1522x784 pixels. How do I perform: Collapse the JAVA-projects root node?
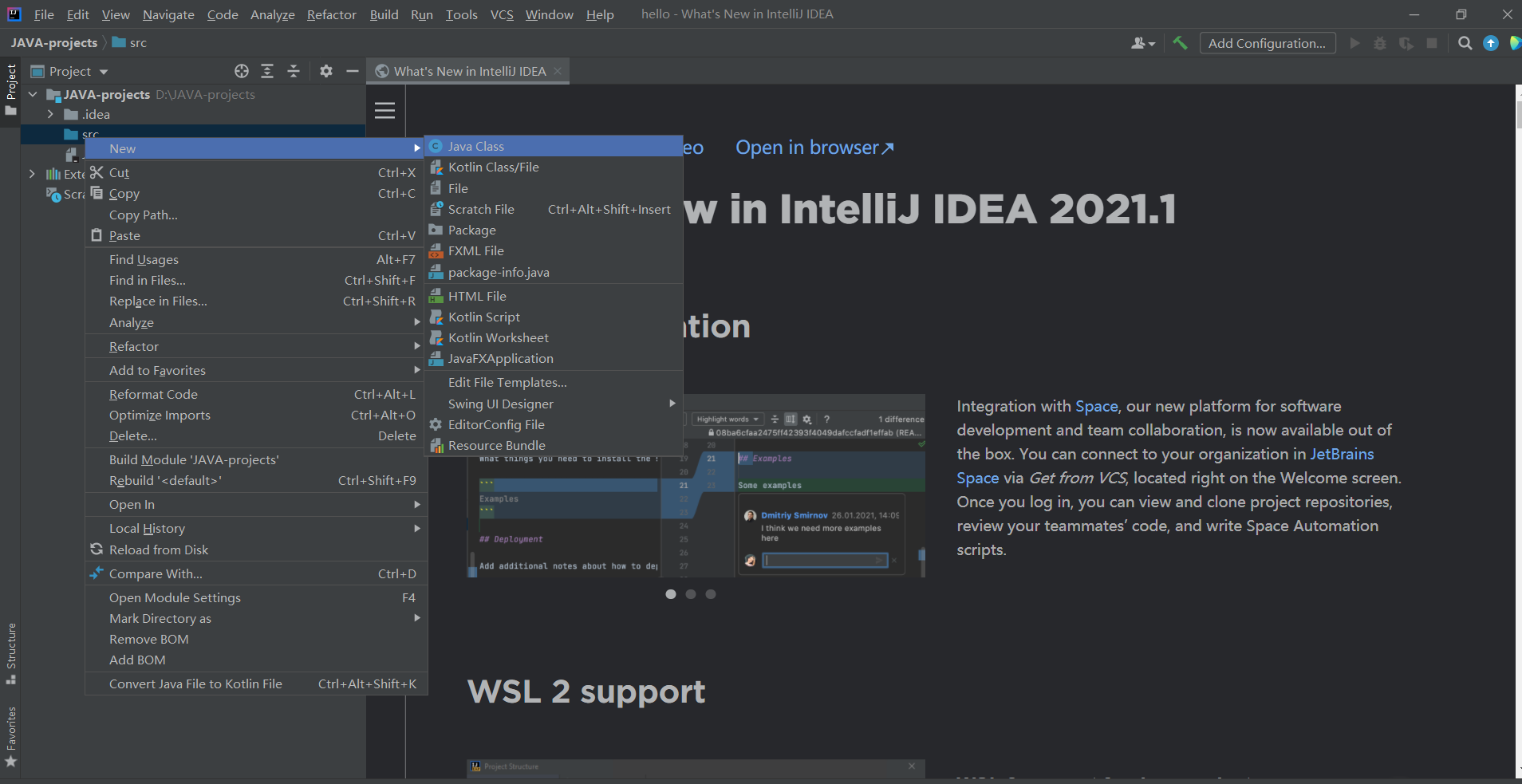pyautogui.click(x=33, y=94)
